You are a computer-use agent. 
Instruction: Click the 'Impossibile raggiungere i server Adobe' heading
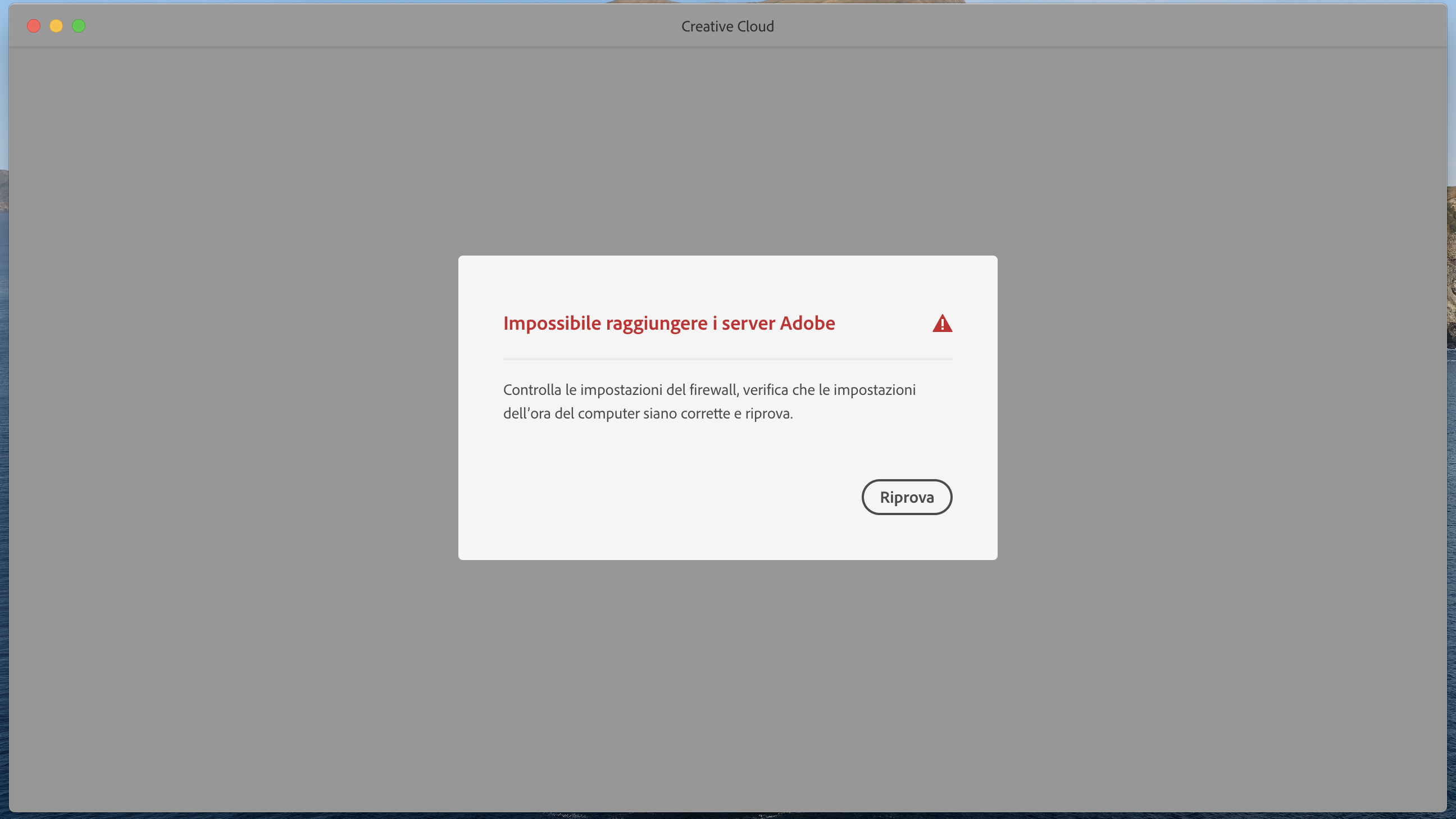(669, 324)
